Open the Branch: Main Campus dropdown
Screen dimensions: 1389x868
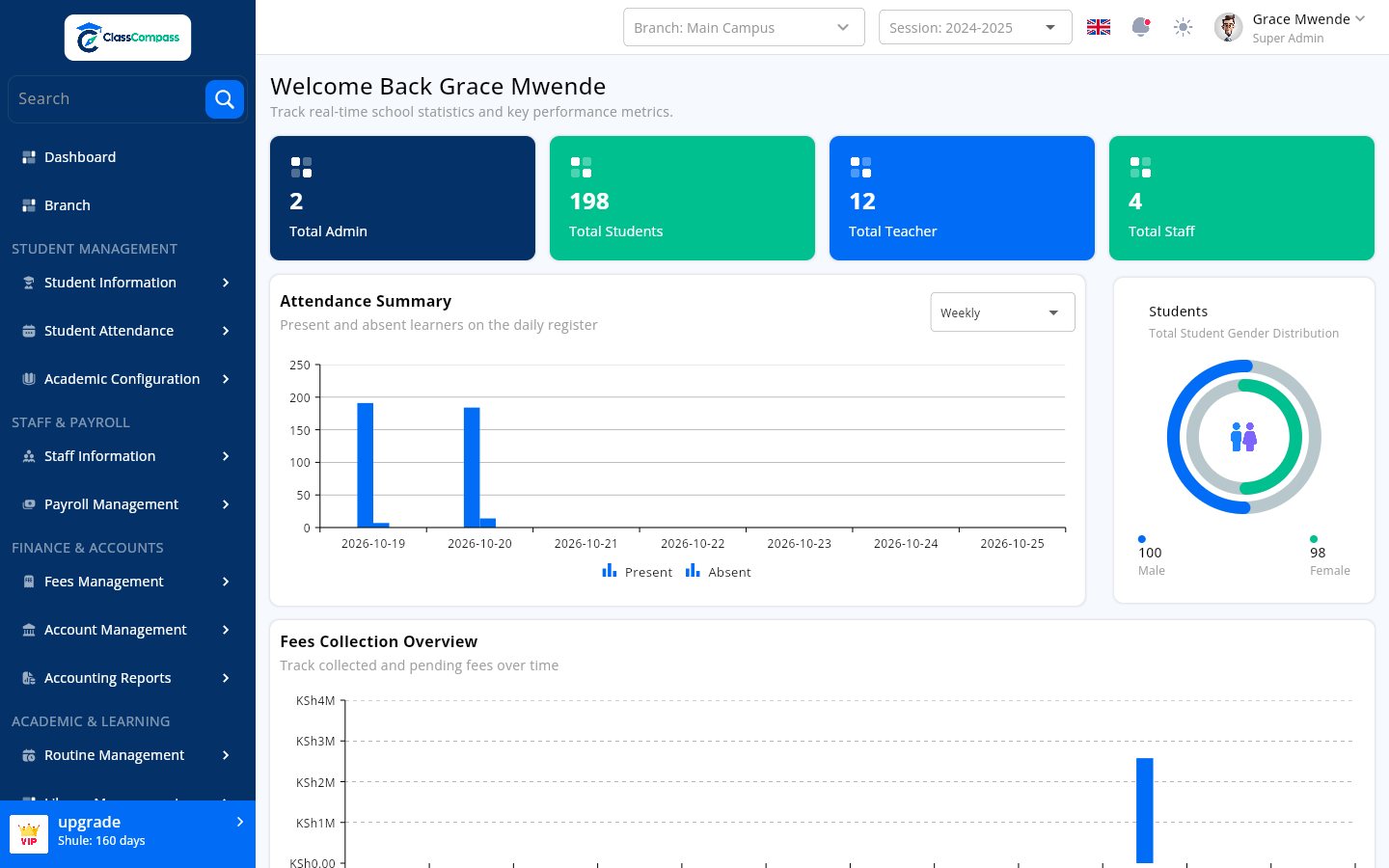point(744,27)
